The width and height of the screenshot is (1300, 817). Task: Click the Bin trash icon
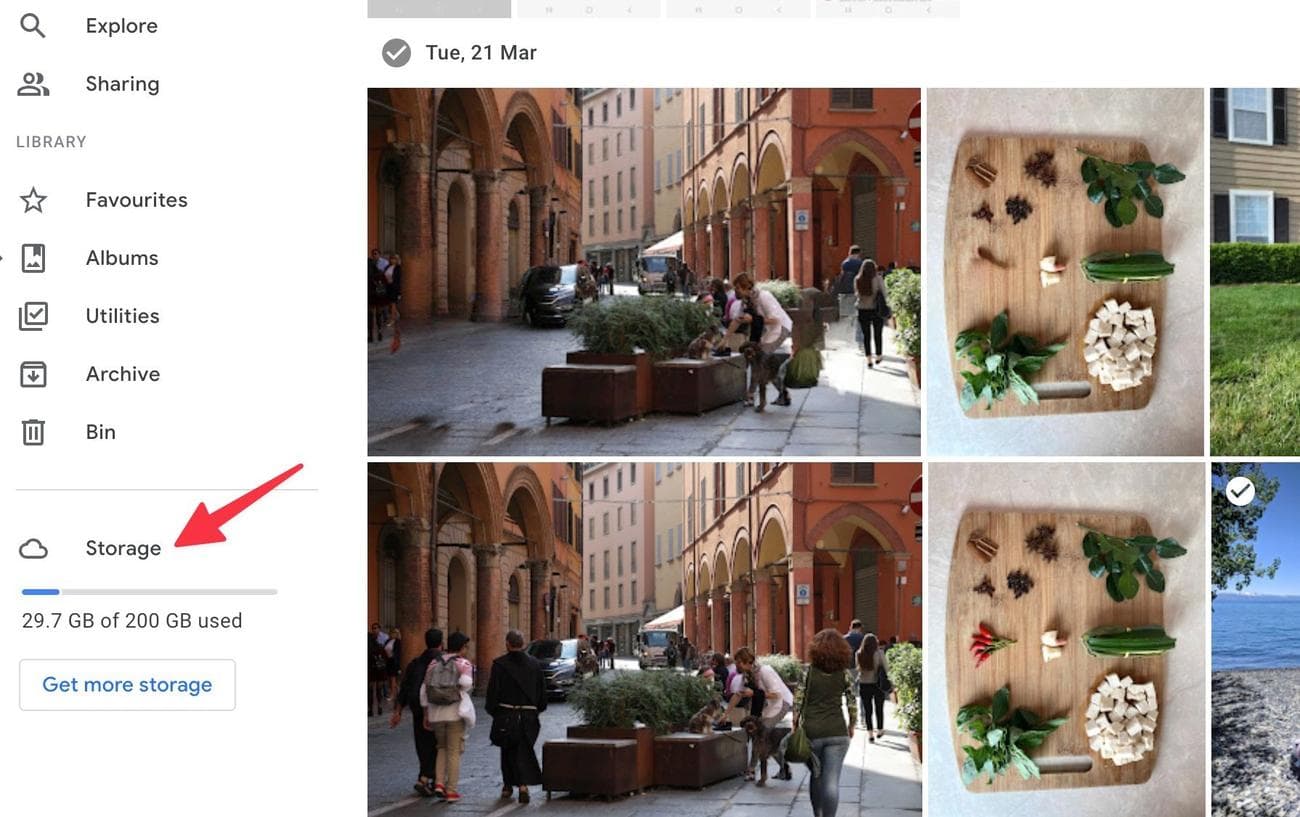click(33, 432)
